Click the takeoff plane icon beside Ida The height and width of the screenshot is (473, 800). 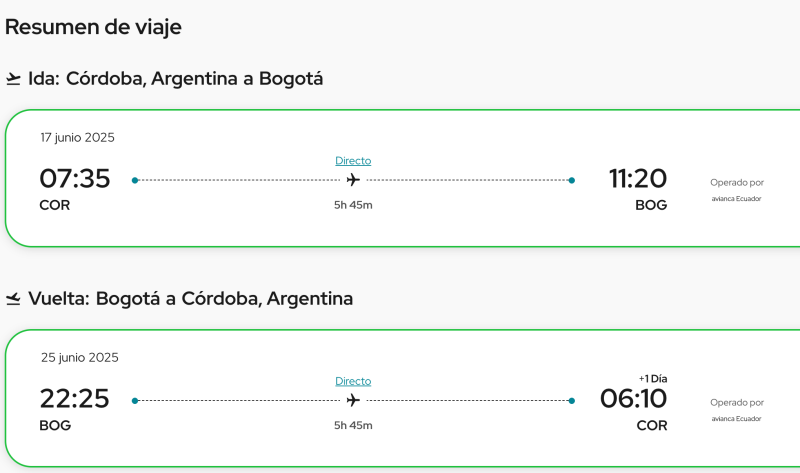(14, 78)
